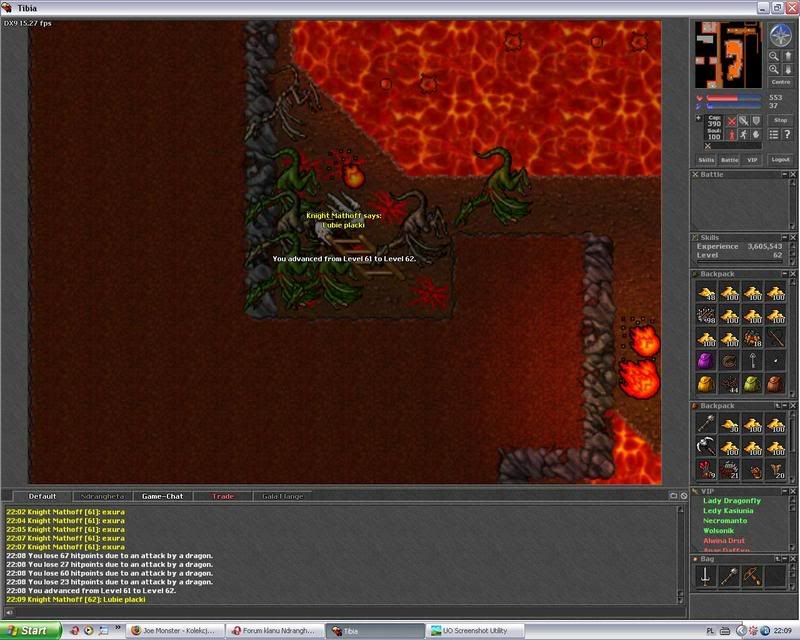The width and height of the screenshot is (800, 640).
Task: Open the quest log list icon
Action: pyautogui.click(x=774, y=134)
